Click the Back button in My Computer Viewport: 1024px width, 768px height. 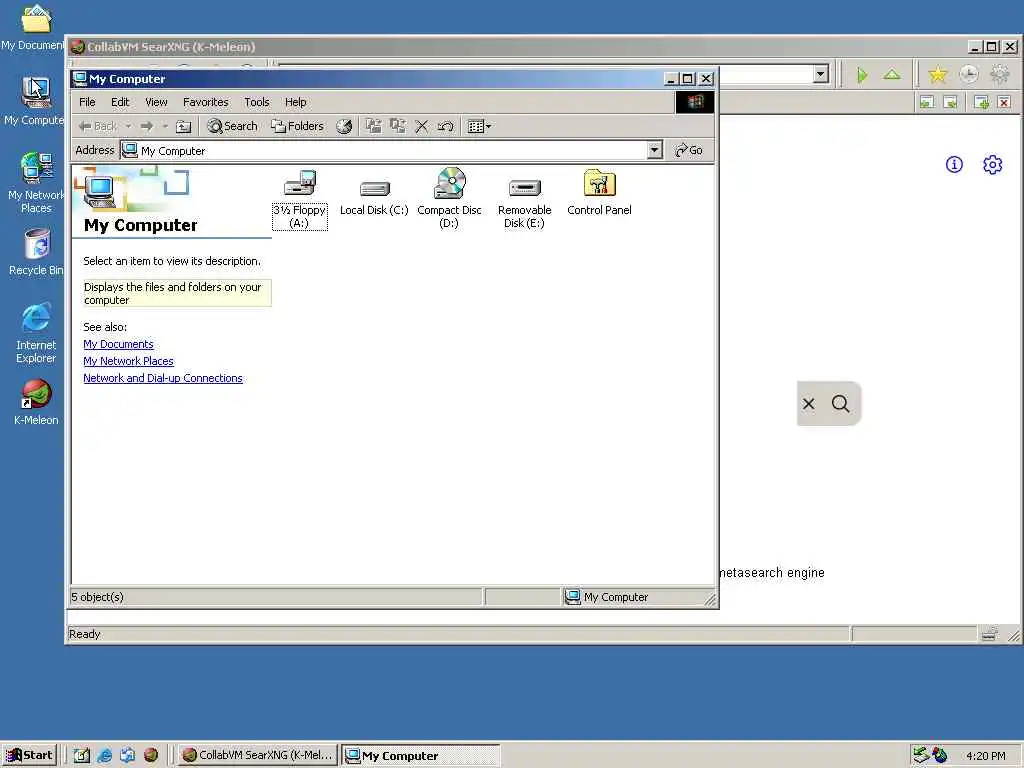99,127
